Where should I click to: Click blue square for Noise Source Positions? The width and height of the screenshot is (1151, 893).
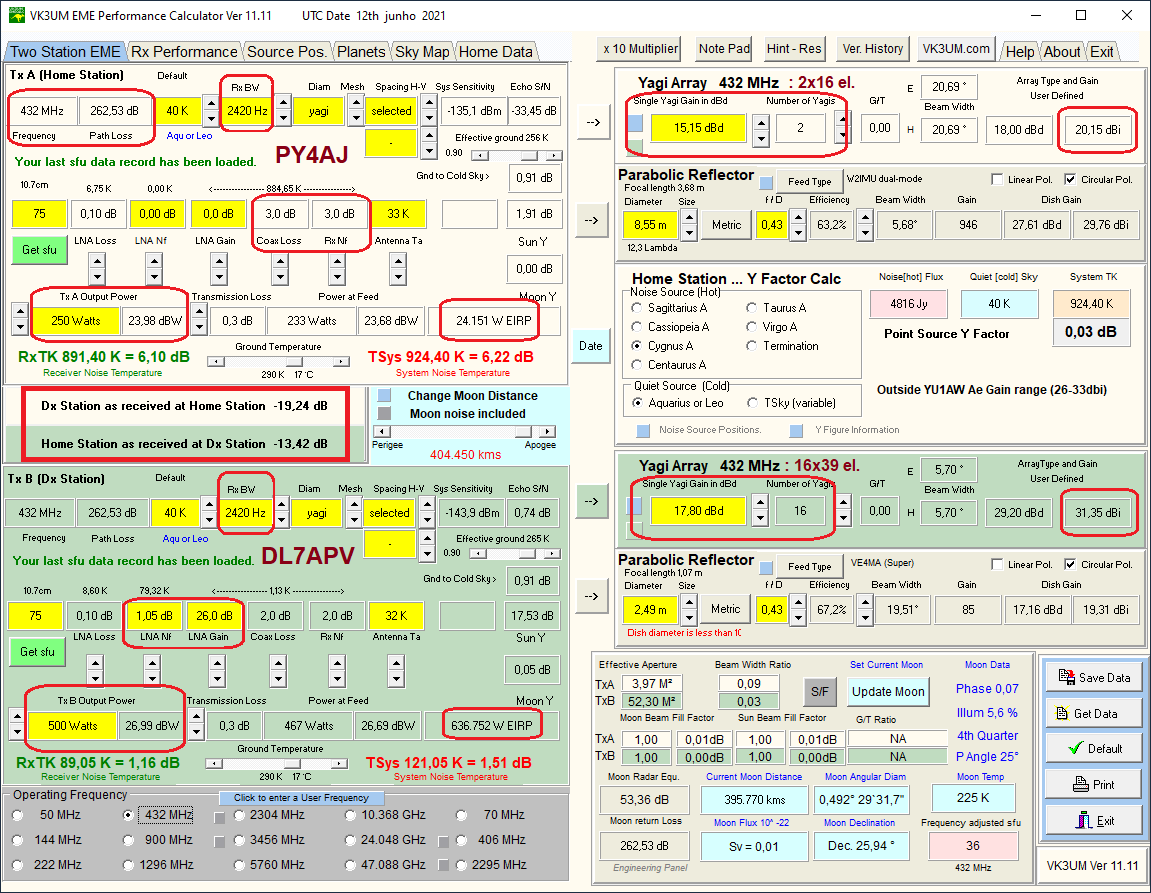point(644,430)
